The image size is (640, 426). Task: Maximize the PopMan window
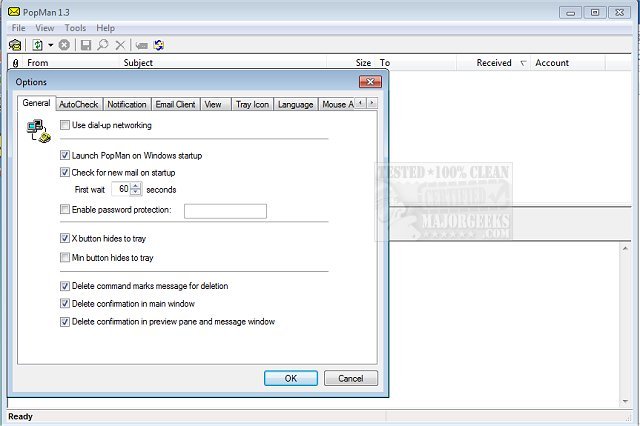pyautogui.click(x=595, y=13)
